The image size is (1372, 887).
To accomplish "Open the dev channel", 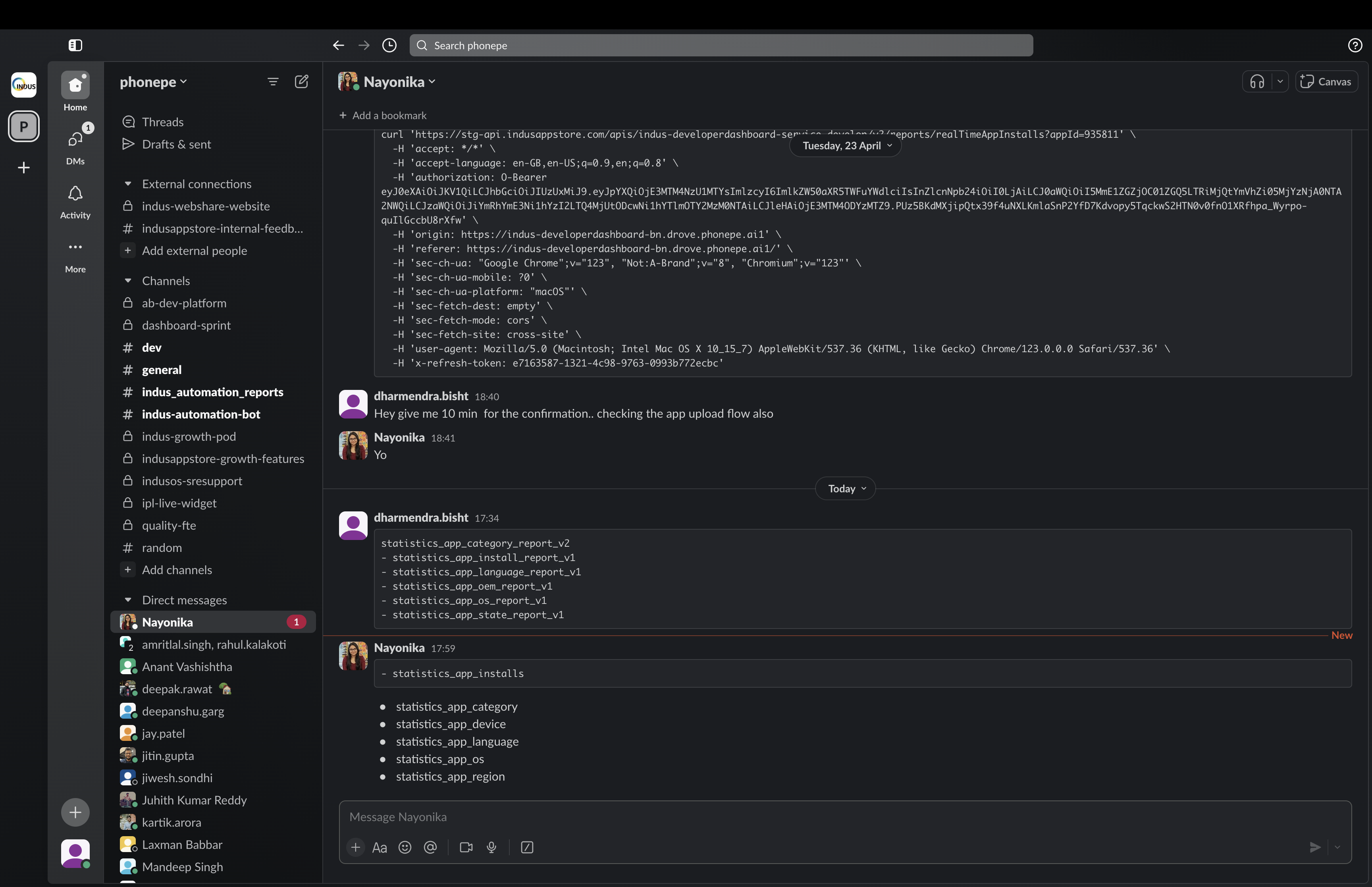I will pos(213,347).
